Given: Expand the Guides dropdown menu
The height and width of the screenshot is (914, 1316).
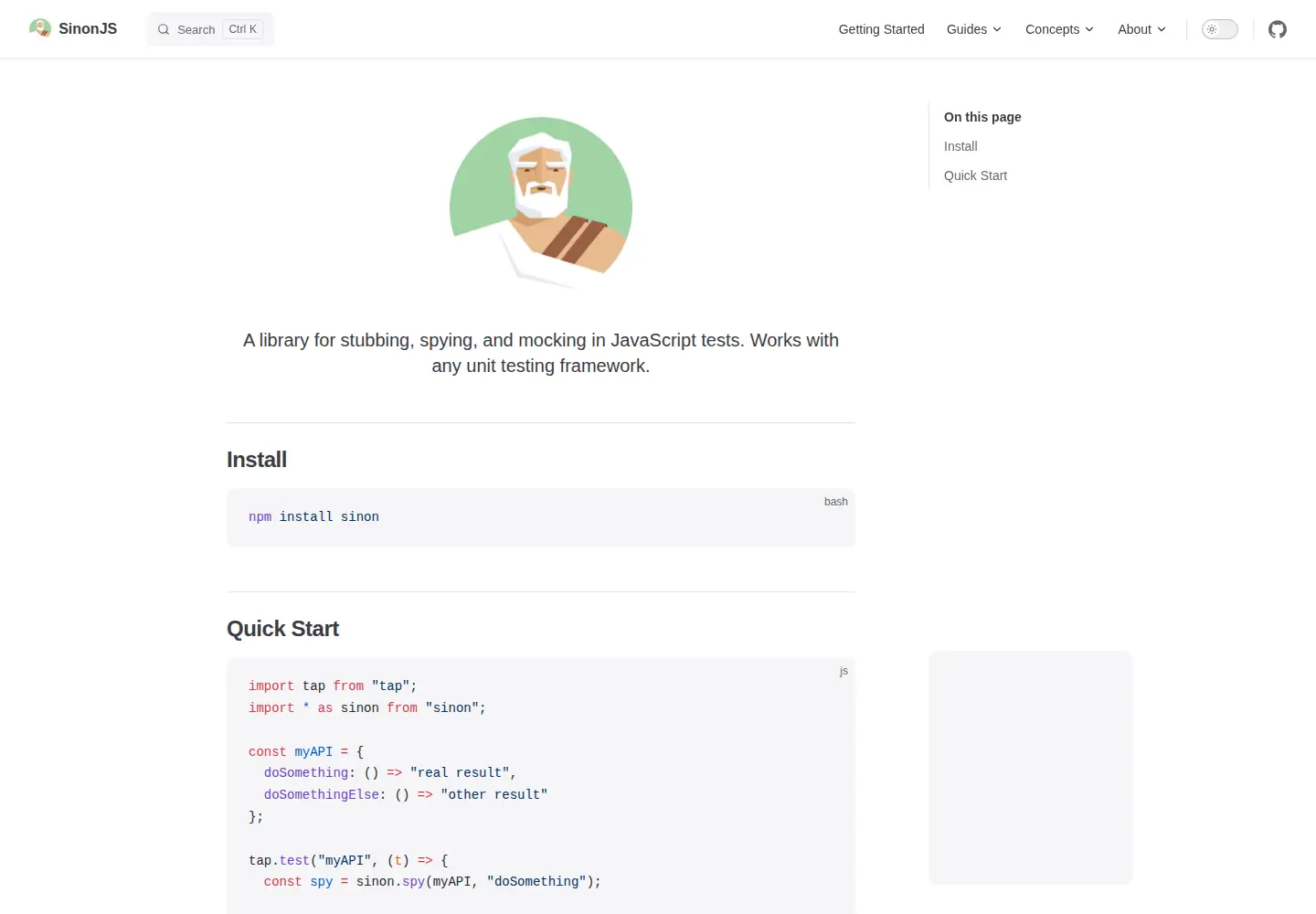Looking at the screenshot, I should pos(974,29).
